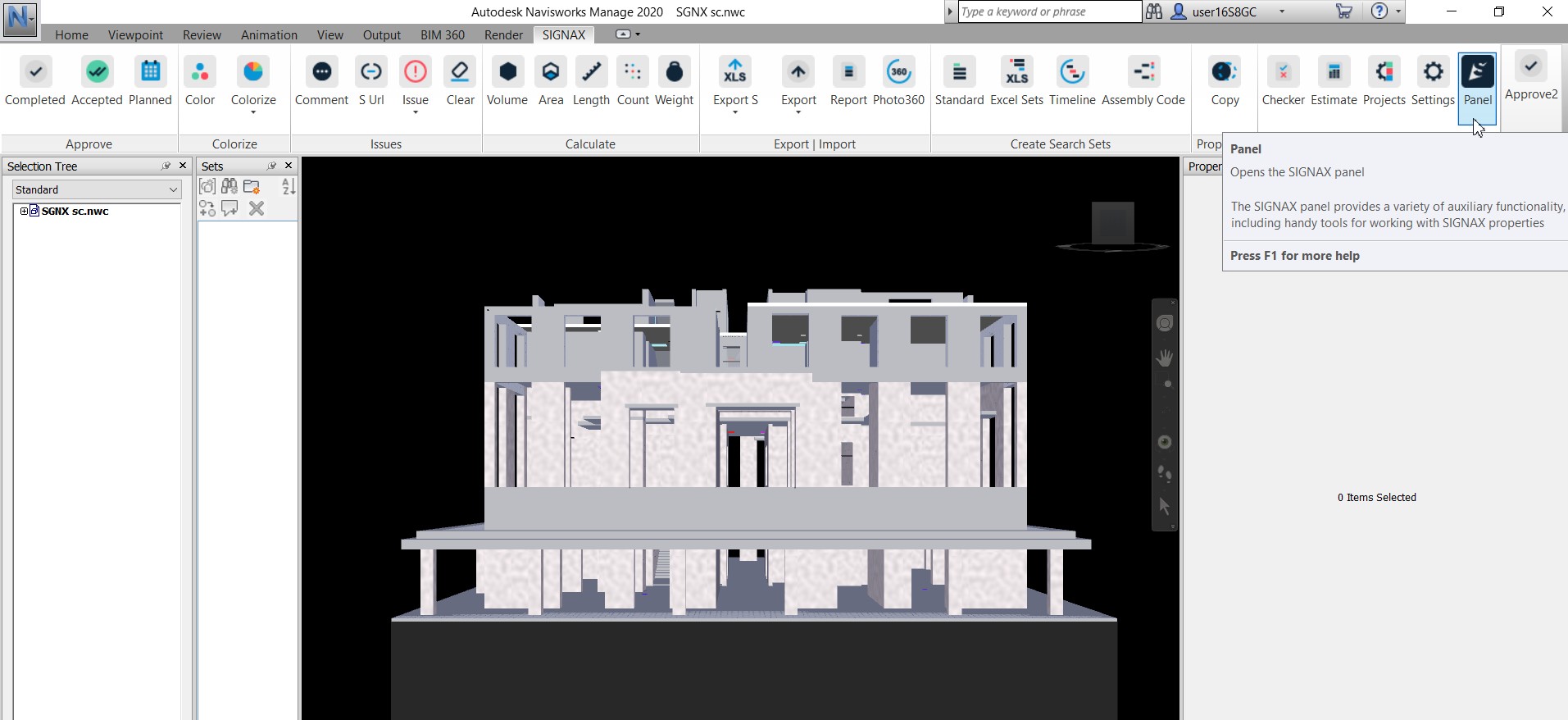Toggle auto-hide pin on Sets panel
The image size is (1568, 720).
[271, 166]
